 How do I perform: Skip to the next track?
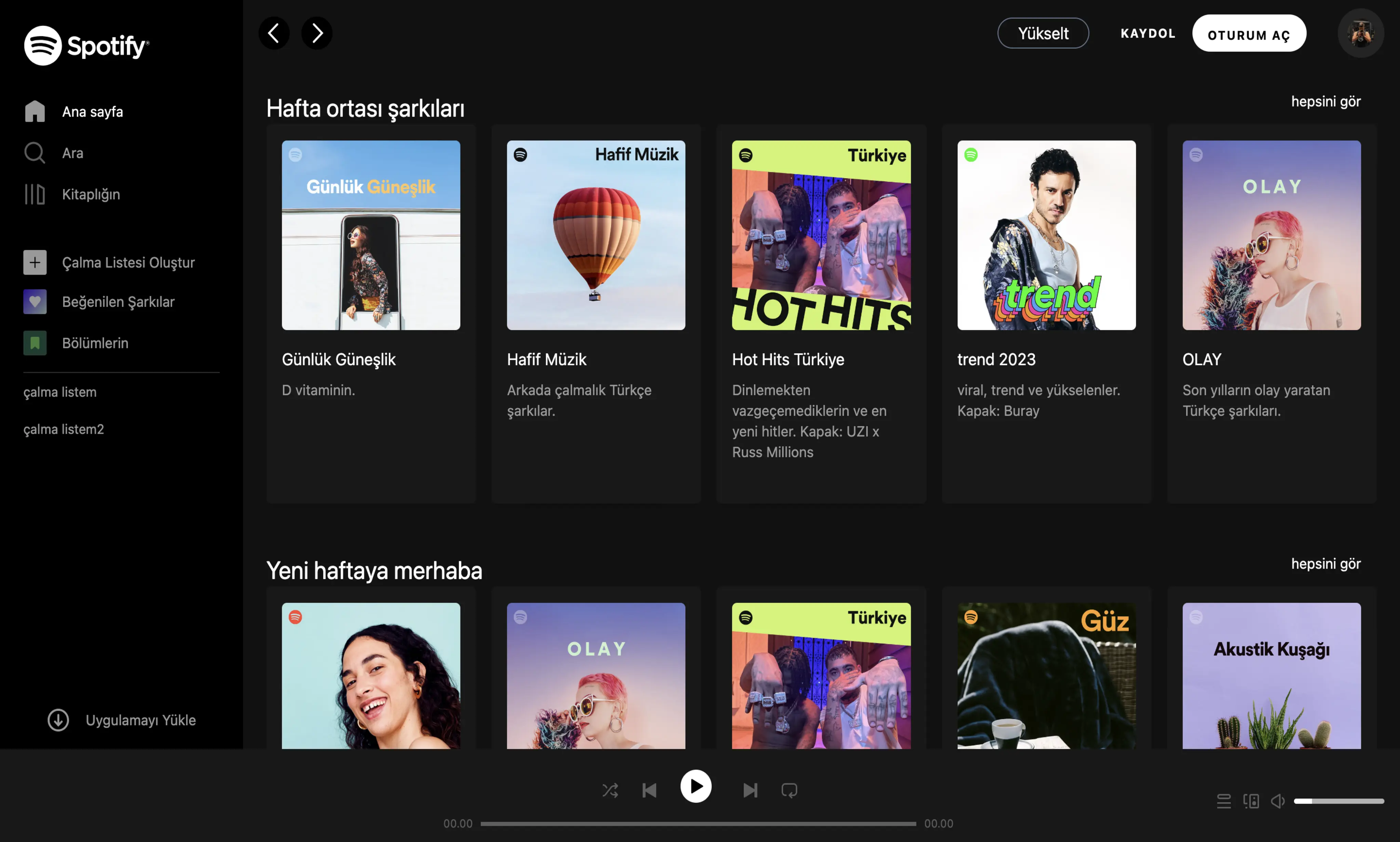point(750,790)
